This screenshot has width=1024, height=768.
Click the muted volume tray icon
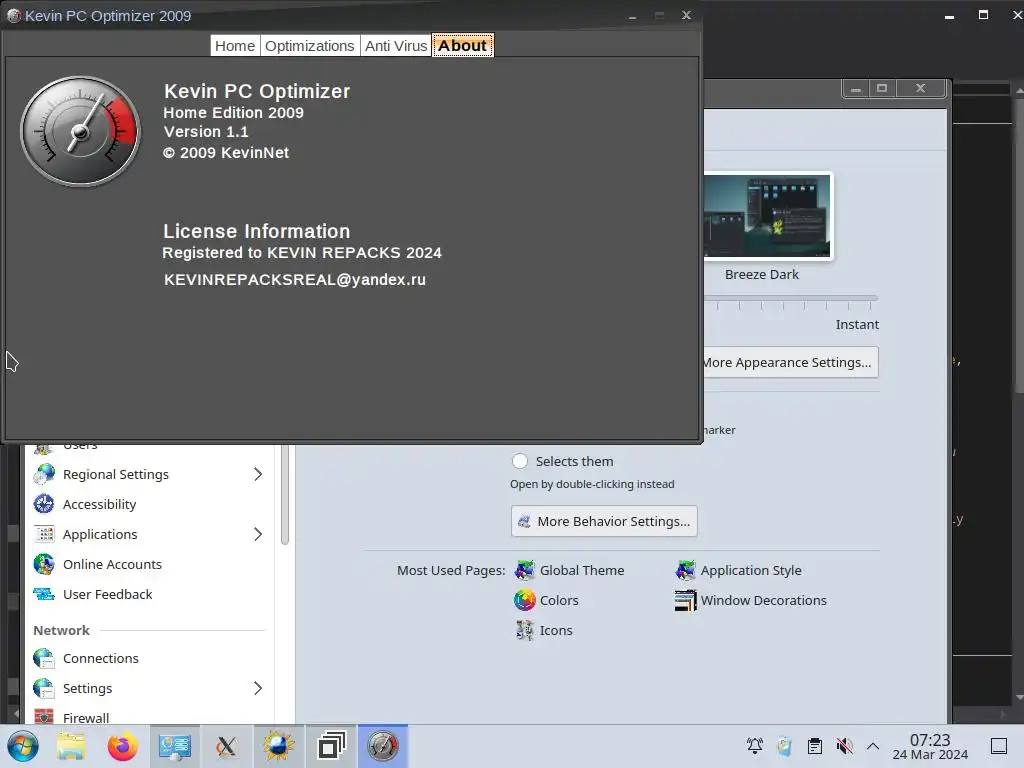844,746
